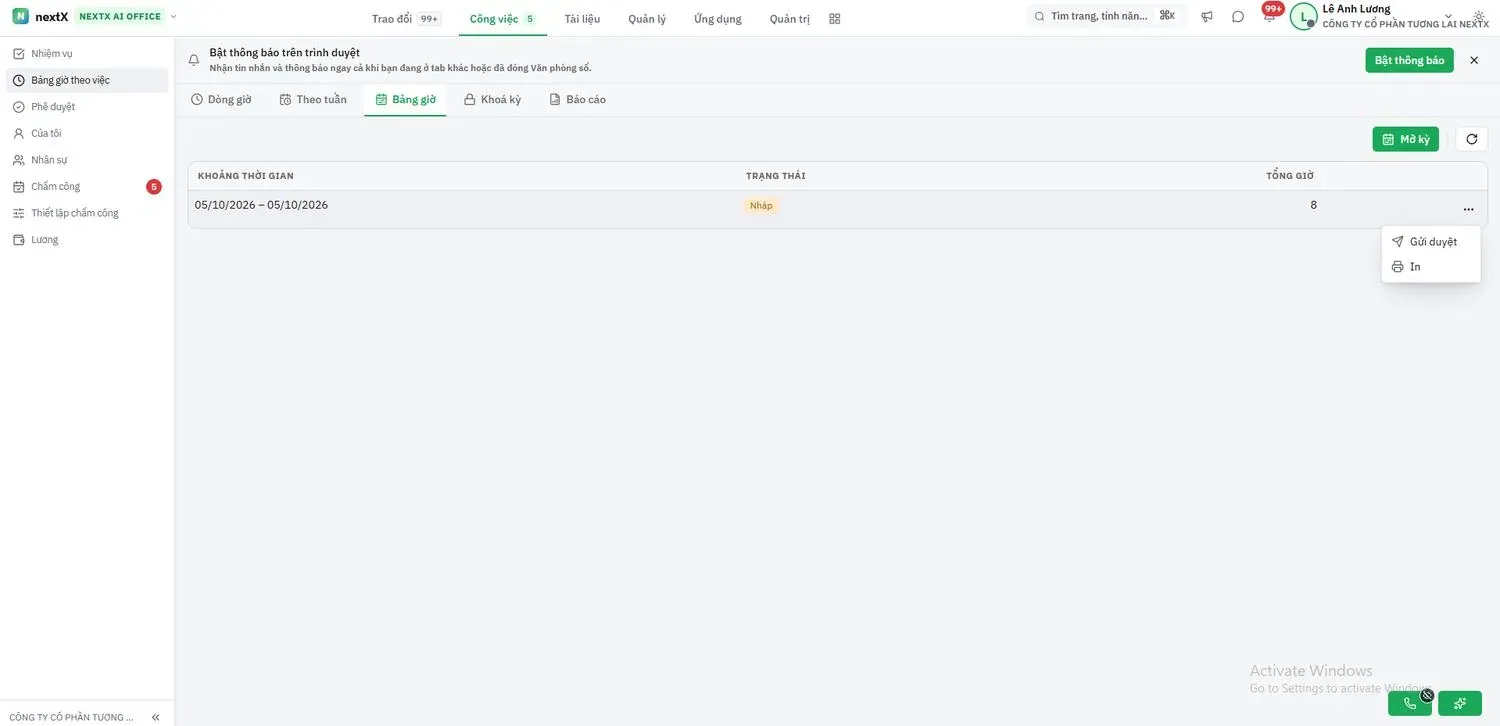Open Công việc in top navigation

click(x=502, y=18)
